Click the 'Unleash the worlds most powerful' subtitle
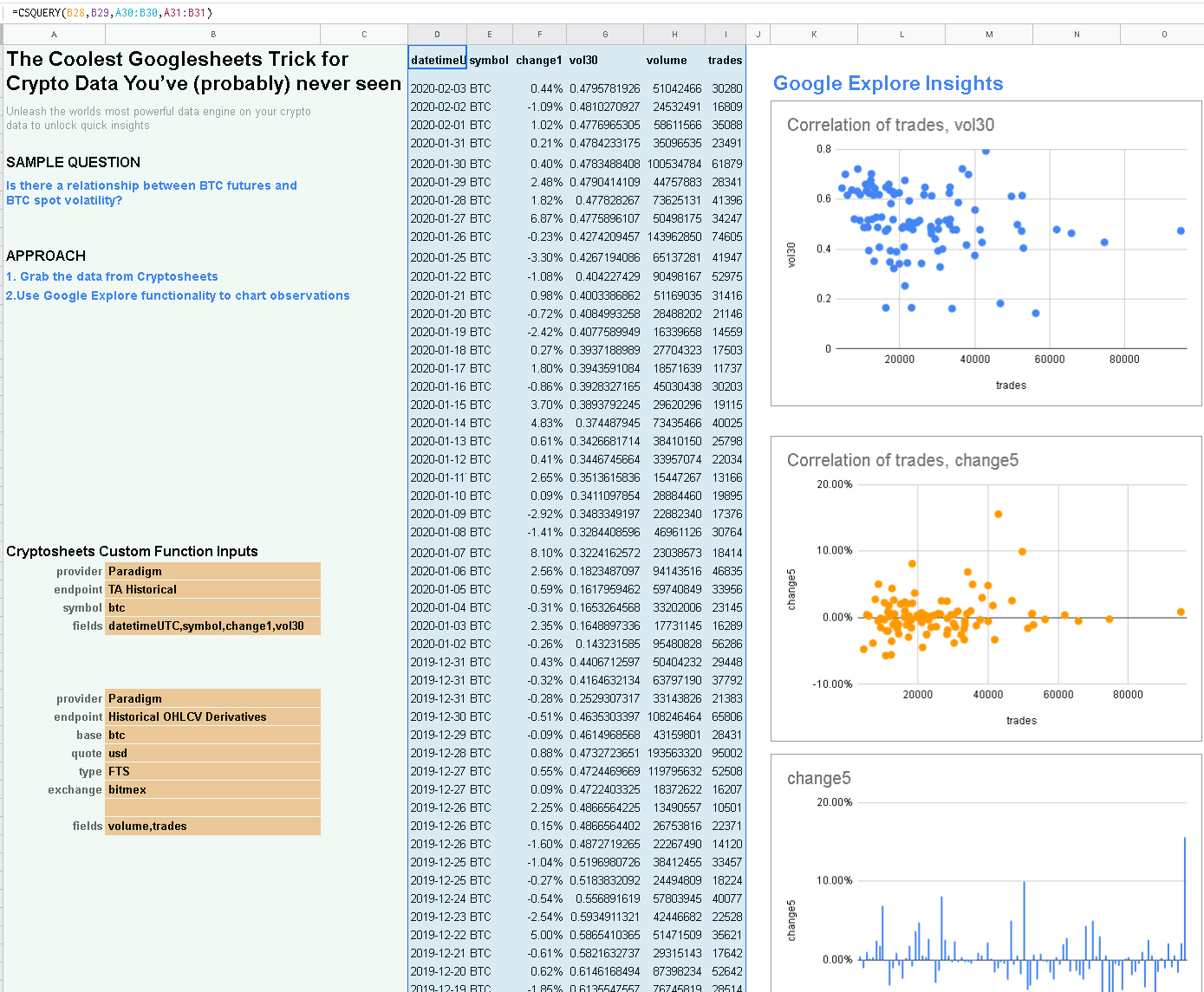 pos(159,118)
